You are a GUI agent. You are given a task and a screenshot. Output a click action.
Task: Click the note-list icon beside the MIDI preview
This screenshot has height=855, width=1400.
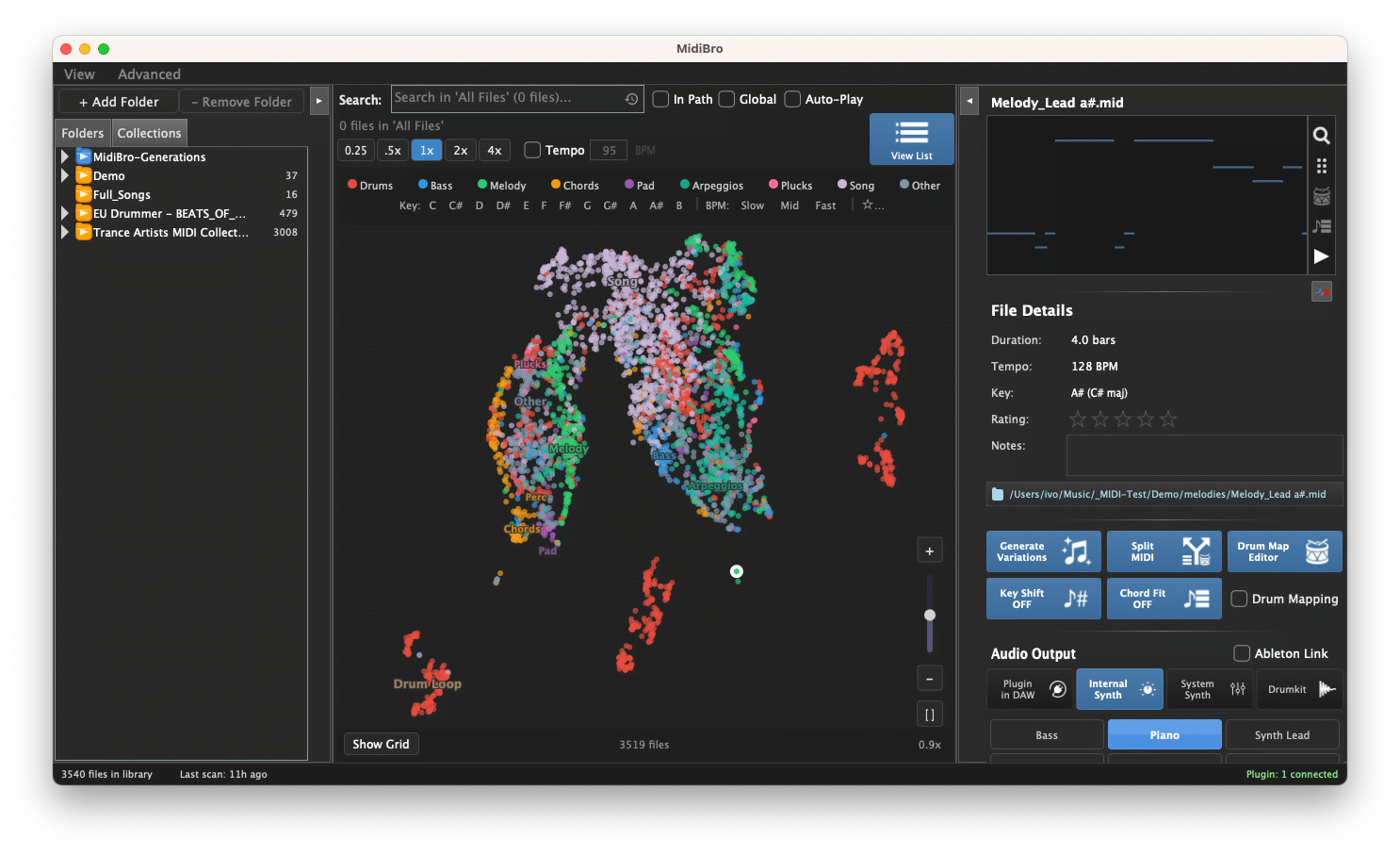(x=1321, y=226)
